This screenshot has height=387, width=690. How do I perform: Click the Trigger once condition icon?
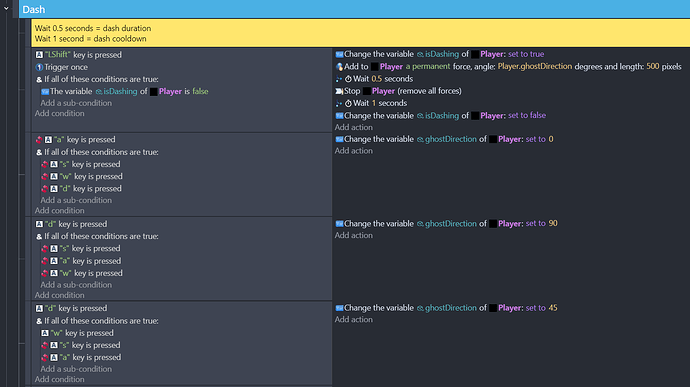click(x=39, y=67)
